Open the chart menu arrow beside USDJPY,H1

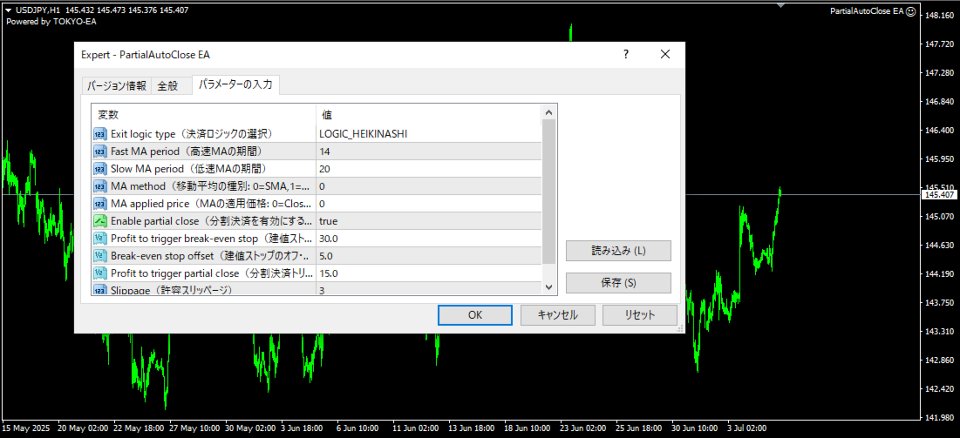click(x=9, y=10)
